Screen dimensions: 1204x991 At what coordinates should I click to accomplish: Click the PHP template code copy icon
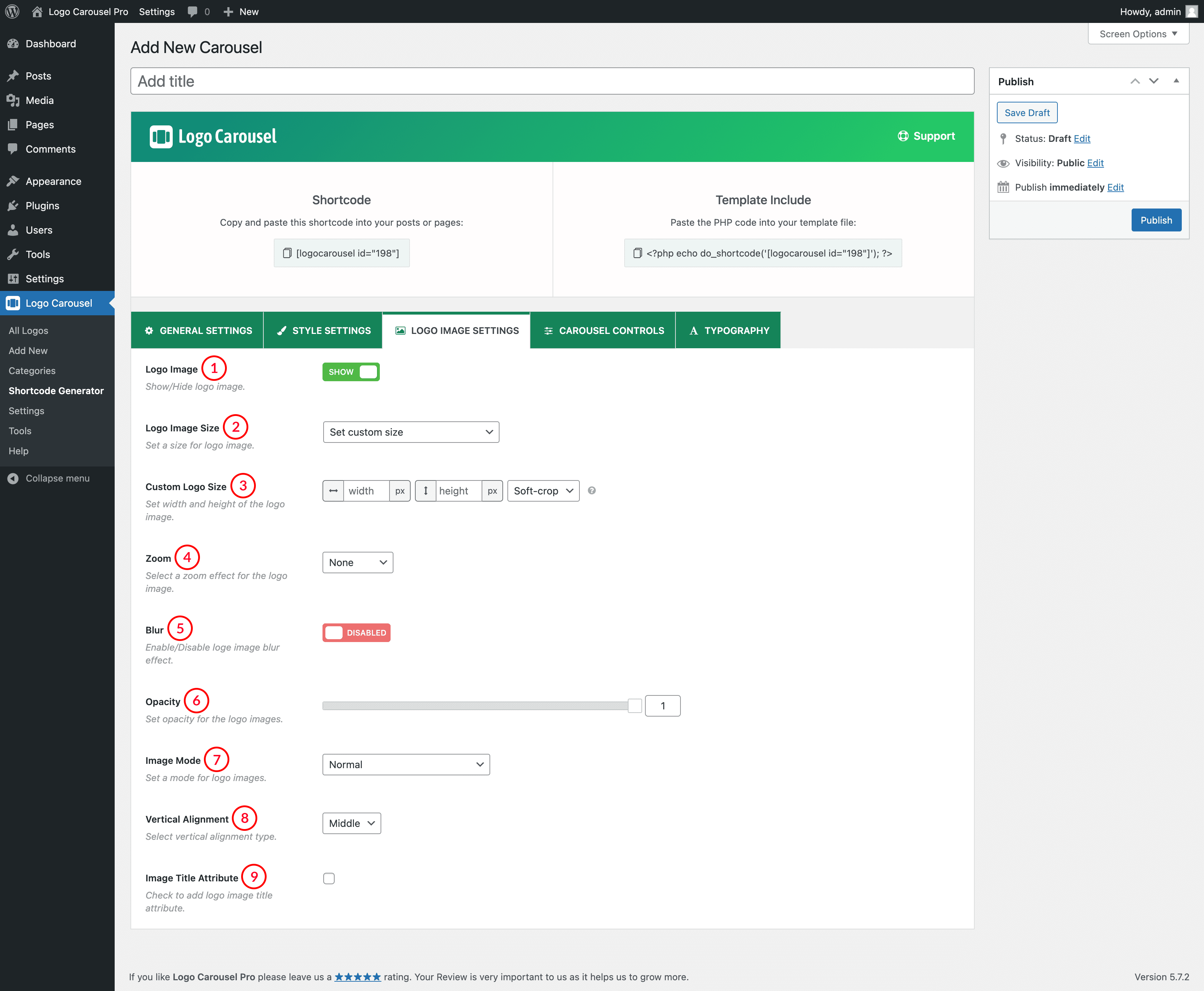coord(637,253)
